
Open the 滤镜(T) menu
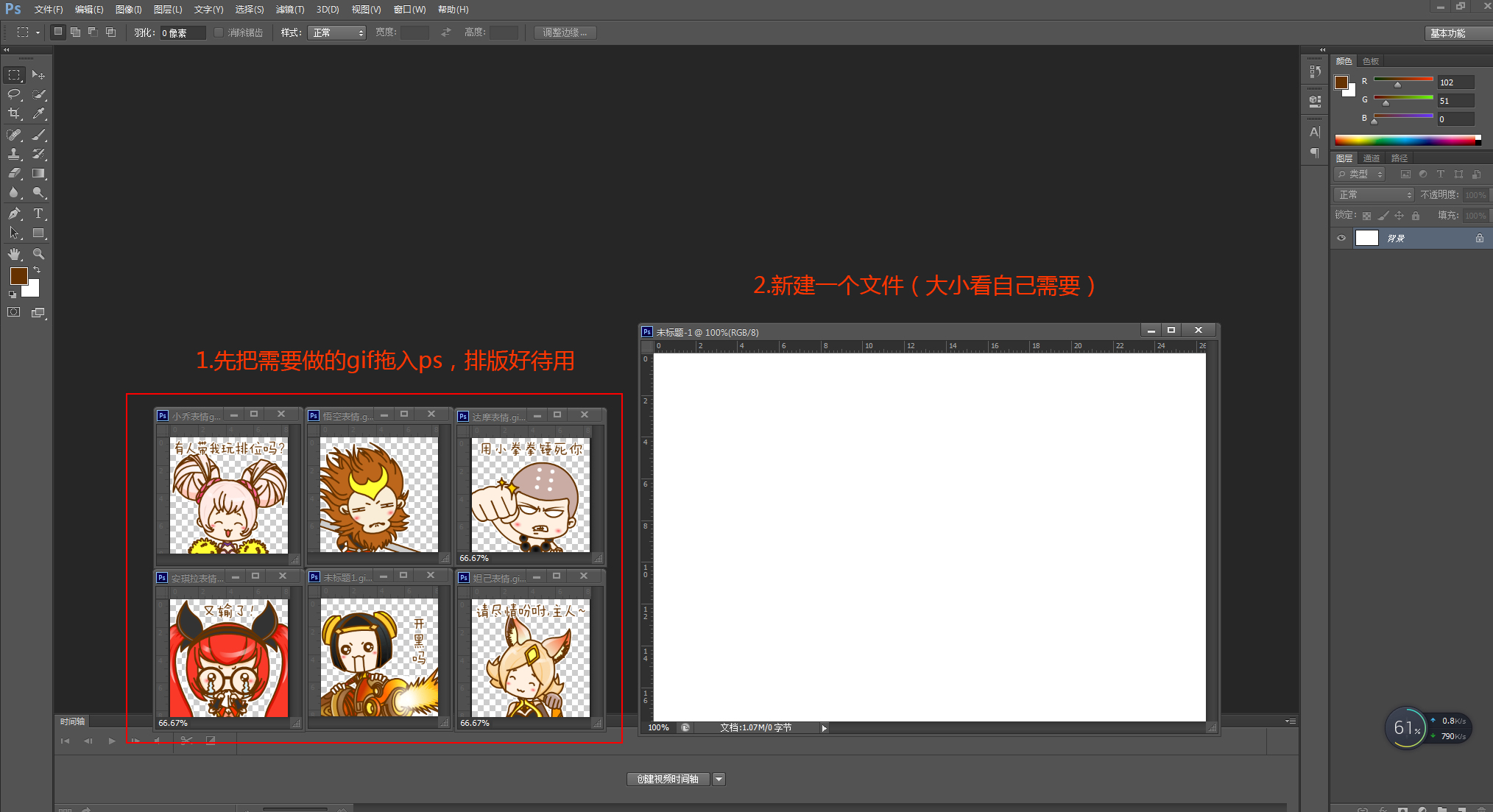289,10
